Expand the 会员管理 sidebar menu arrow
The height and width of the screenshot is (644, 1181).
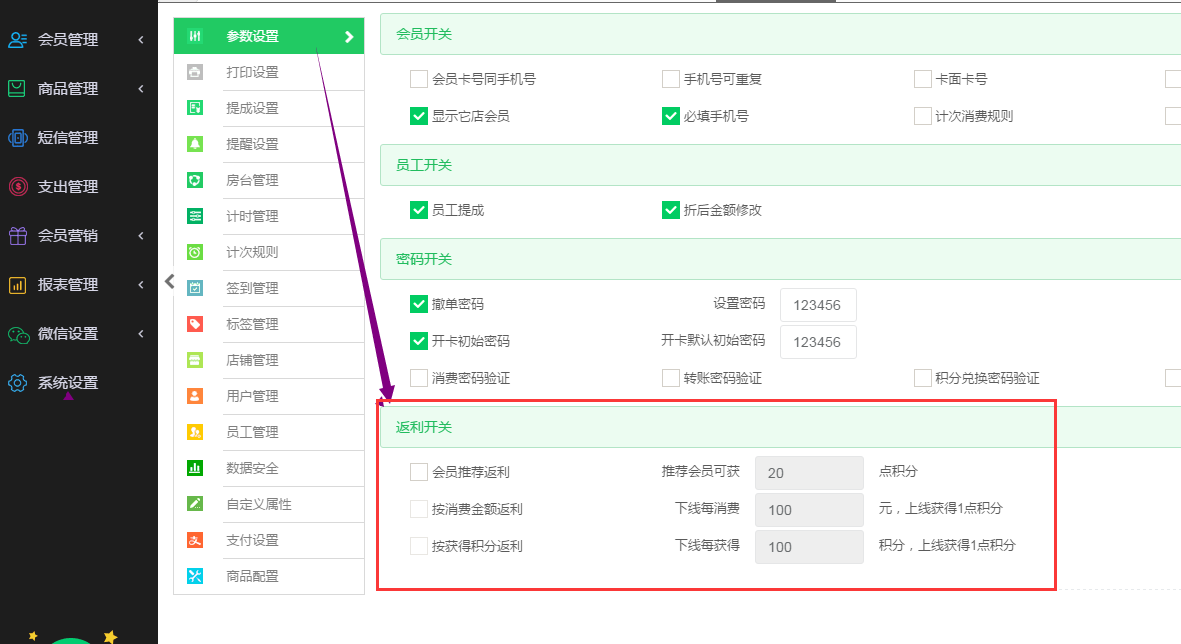141,40
